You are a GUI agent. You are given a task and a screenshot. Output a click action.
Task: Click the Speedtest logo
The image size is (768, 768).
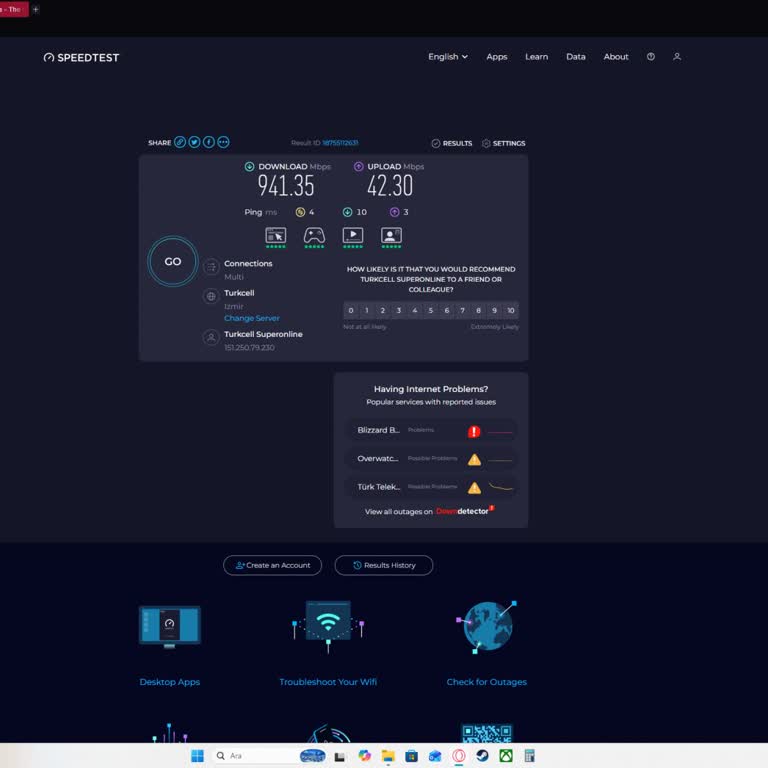(x=81, y=57)
